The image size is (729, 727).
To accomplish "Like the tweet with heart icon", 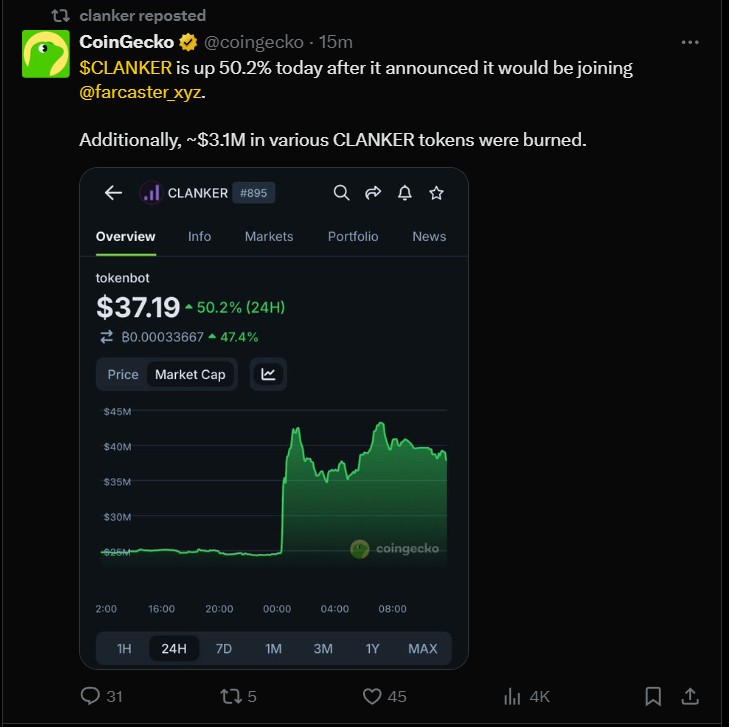I will (x=373, y=696).
